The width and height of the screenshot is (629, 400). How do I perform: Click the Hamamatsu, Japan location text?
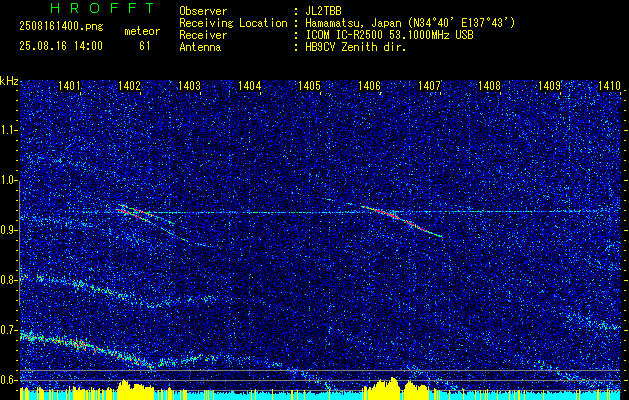410,23
